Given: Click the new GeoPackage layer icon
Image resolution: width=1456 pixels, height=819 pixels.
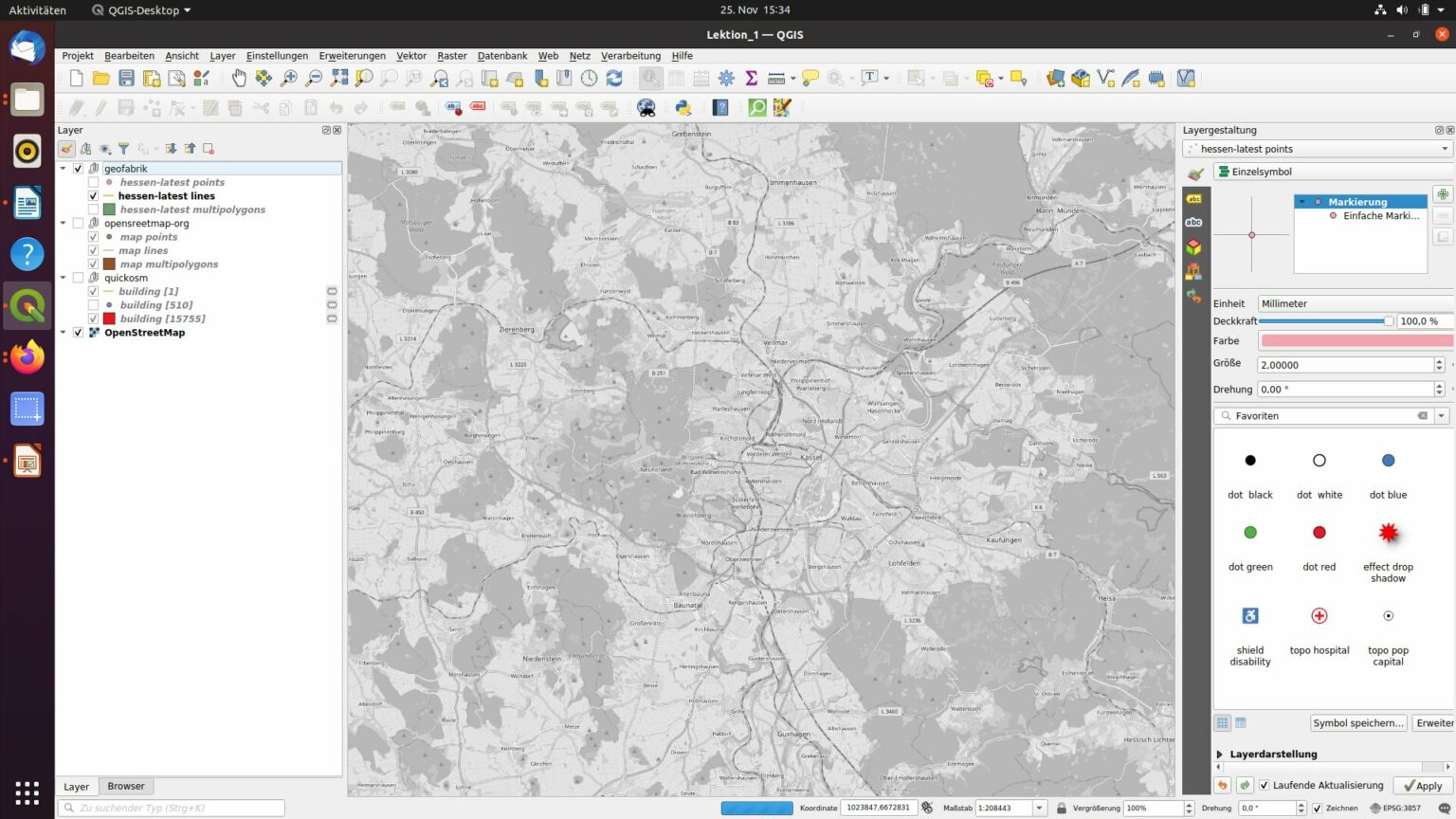Looking at the screenshot, I should 1081,79.
